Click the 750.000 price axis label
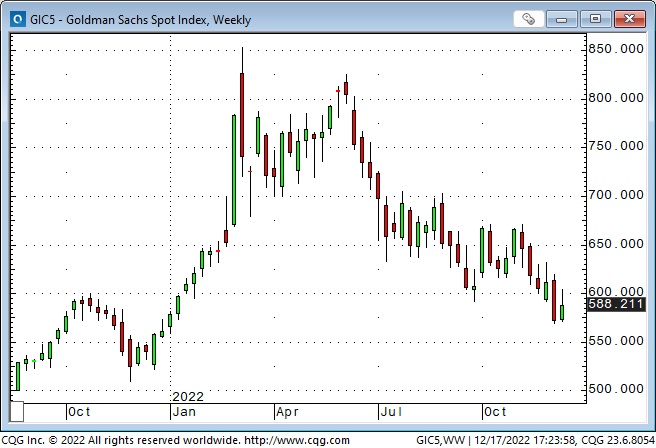This screenshot has width=656, height=448. (x=616, y=146)
